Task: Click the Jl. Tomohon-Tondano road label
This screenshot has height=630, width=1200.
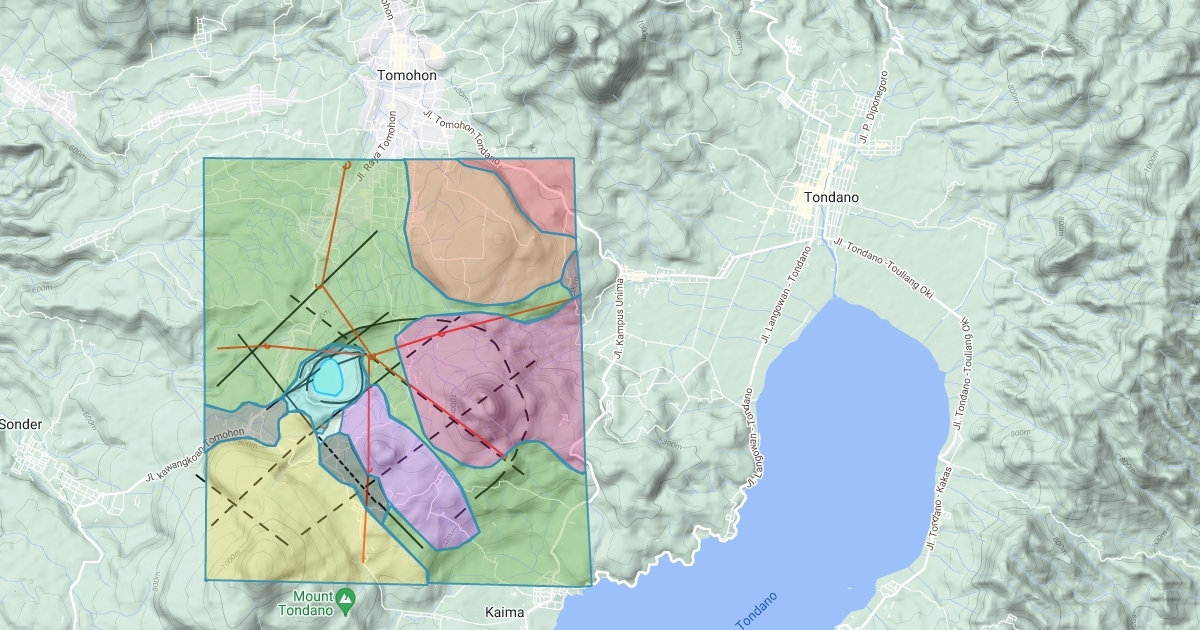Action: pos(460,135)
